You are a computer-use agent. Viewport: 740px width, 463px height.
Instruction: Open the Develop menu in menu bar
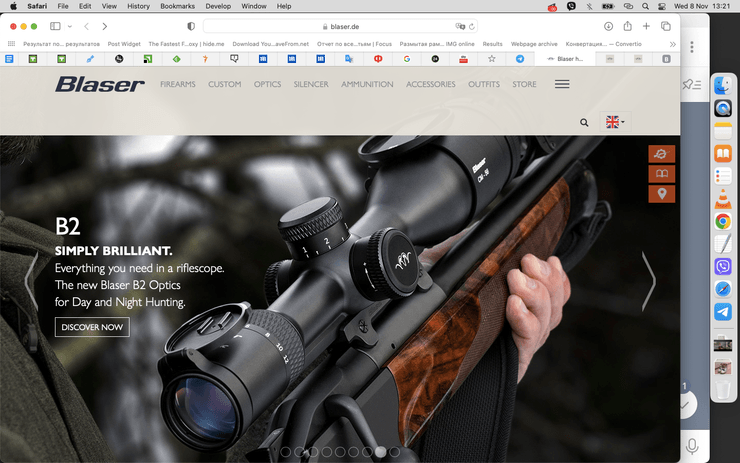218,6
